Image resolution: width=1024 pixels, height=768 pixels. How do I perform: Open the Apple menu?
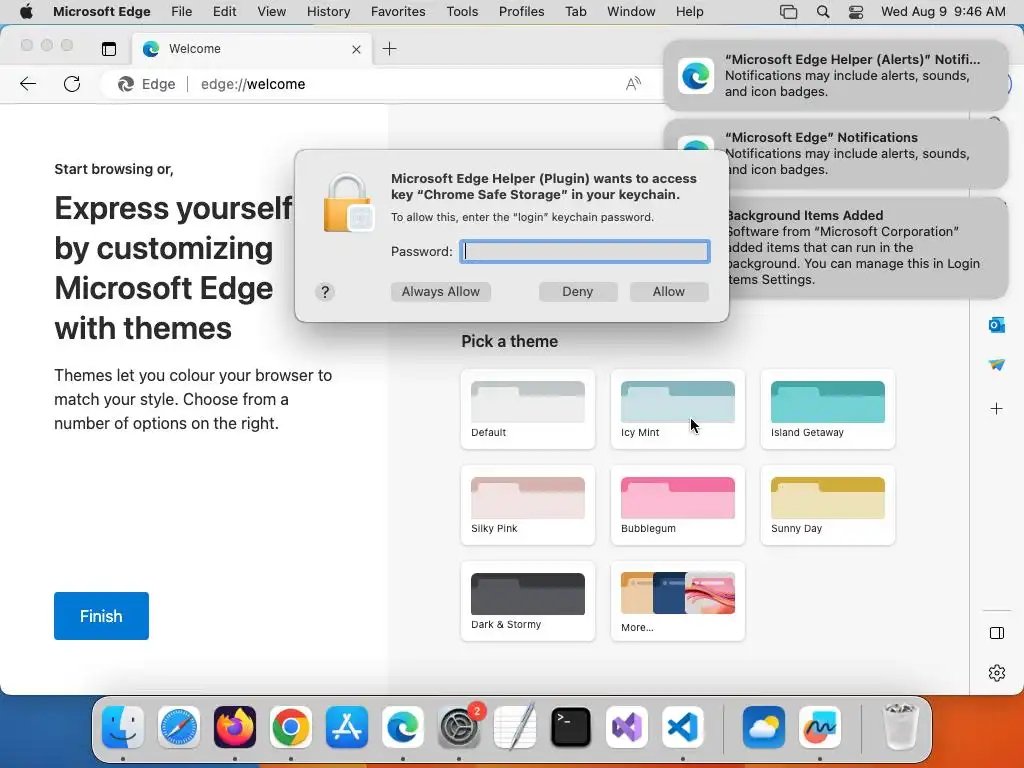coord(26,12)
